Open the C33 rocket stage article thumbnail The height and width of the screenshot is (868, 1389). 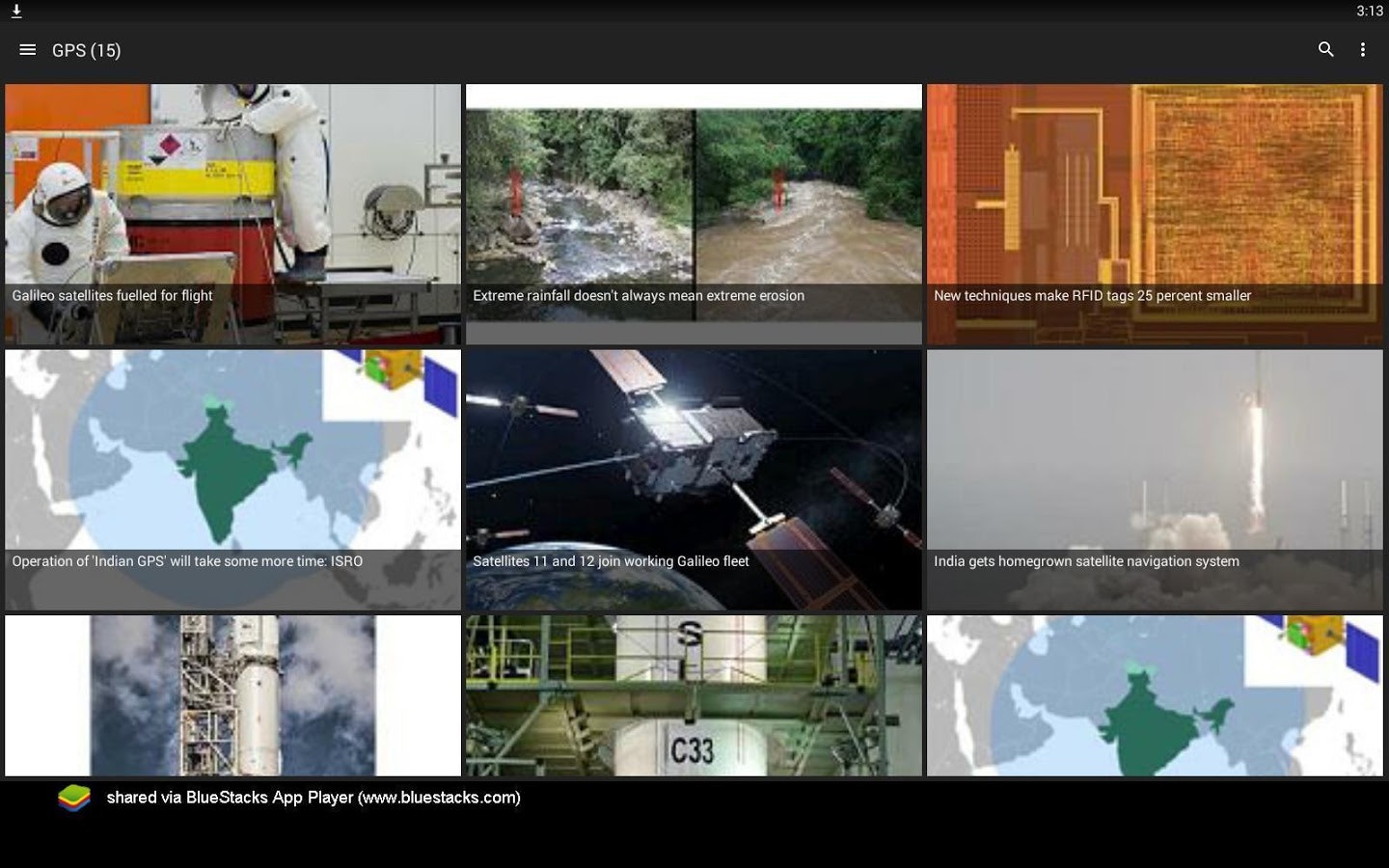[x=693, y=694]
